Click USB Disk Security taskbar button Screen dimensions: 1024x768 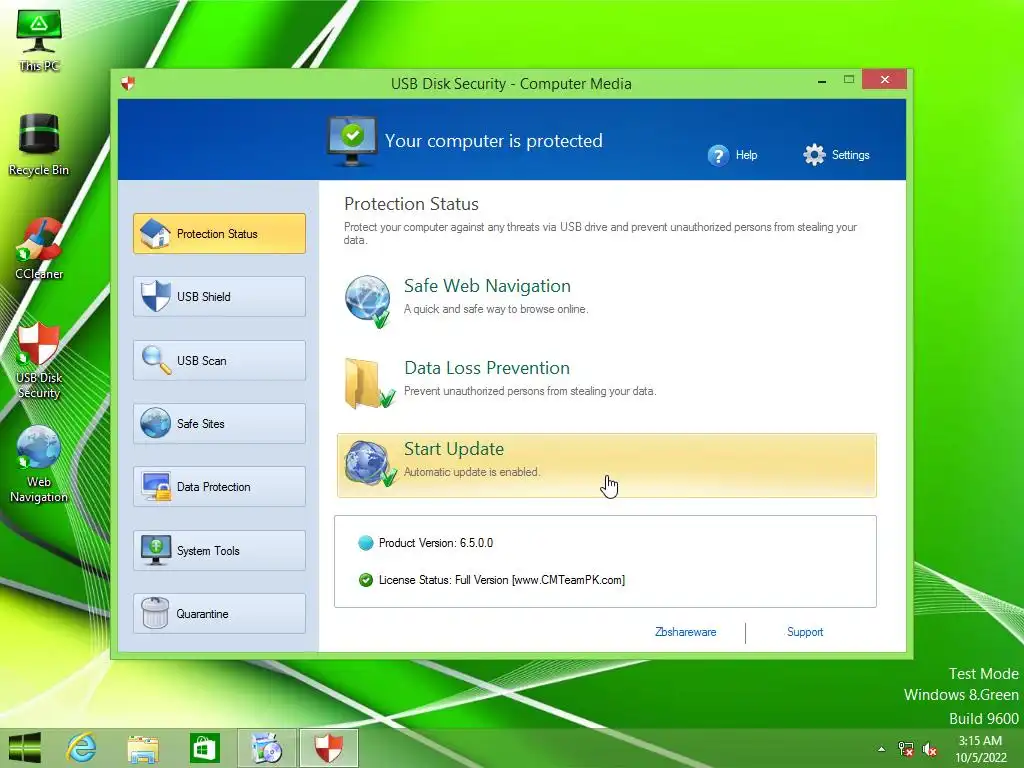pos(329,748)
